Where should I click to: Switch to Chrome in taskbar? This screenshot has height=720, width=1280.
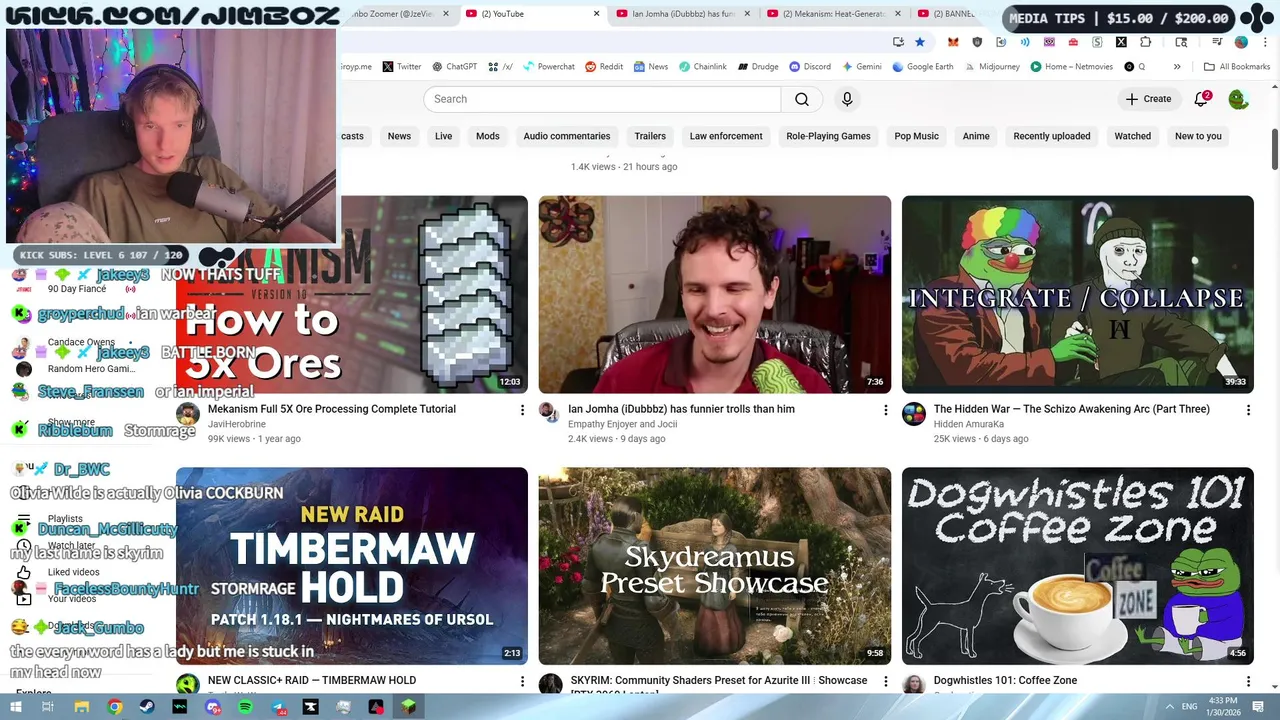[115, 707]
